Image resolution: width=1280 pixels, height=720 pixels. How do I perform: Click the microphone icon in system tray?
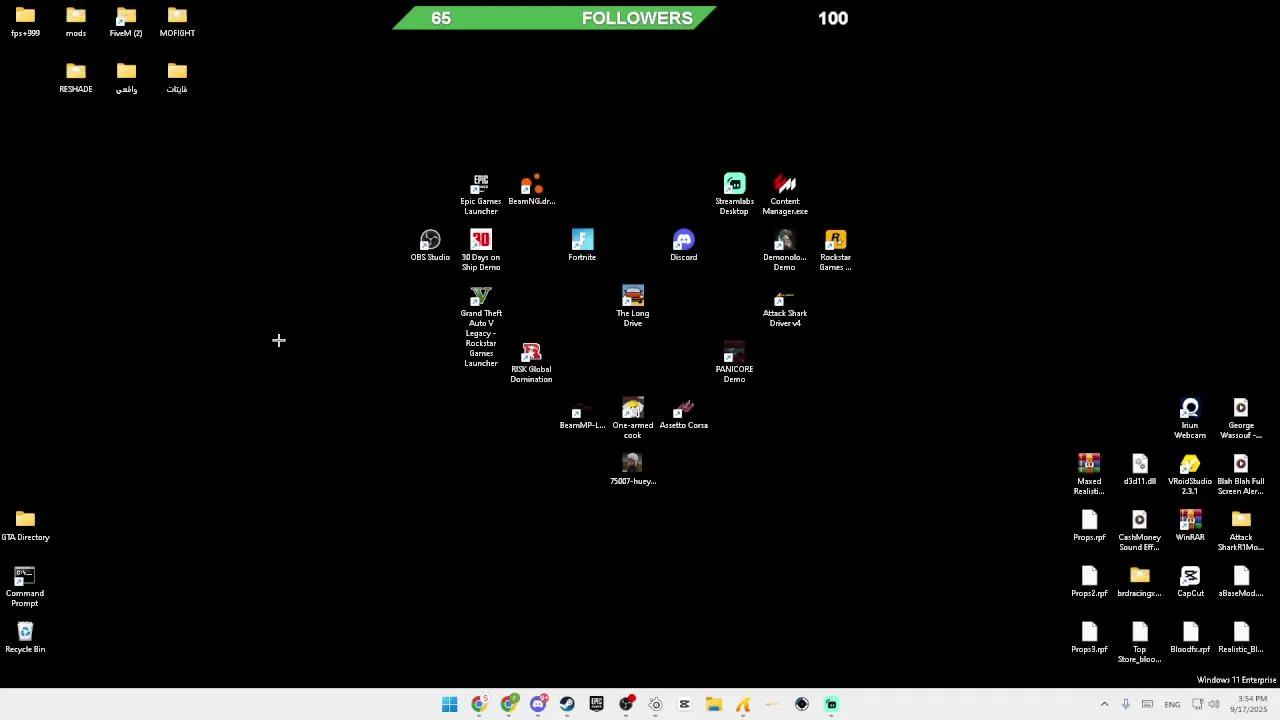click(x=1126, y=704)
